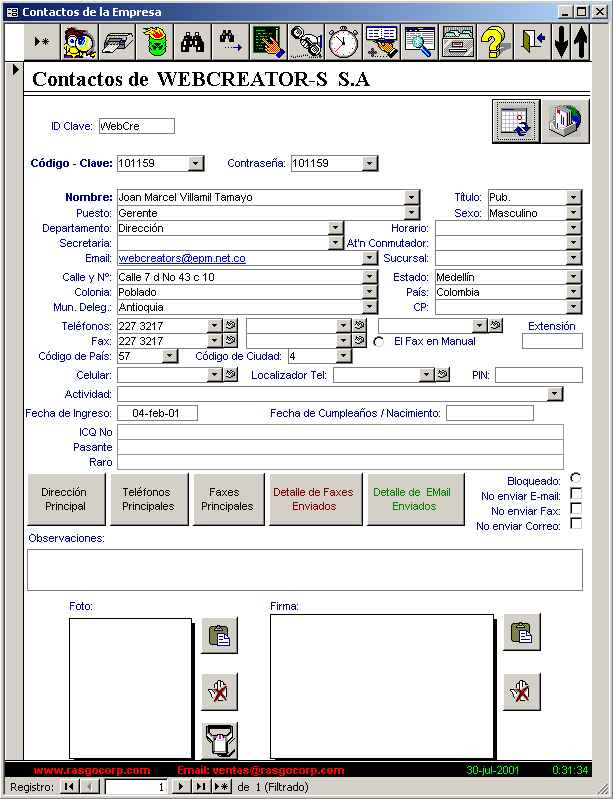The image size is (613, 799).
Task: Go to last record navigation button
Action: (x=201, y=787)
